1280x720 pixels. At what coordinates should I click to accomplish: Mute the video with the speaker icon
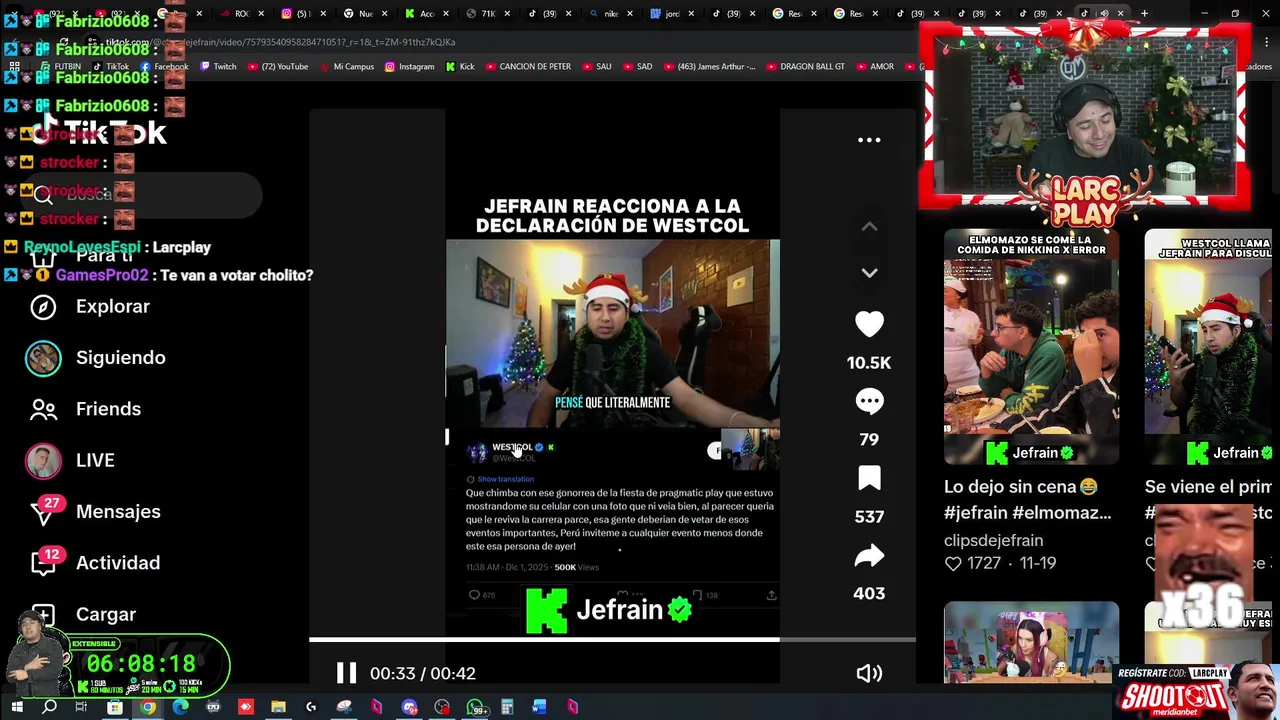(x=869, y=673)
